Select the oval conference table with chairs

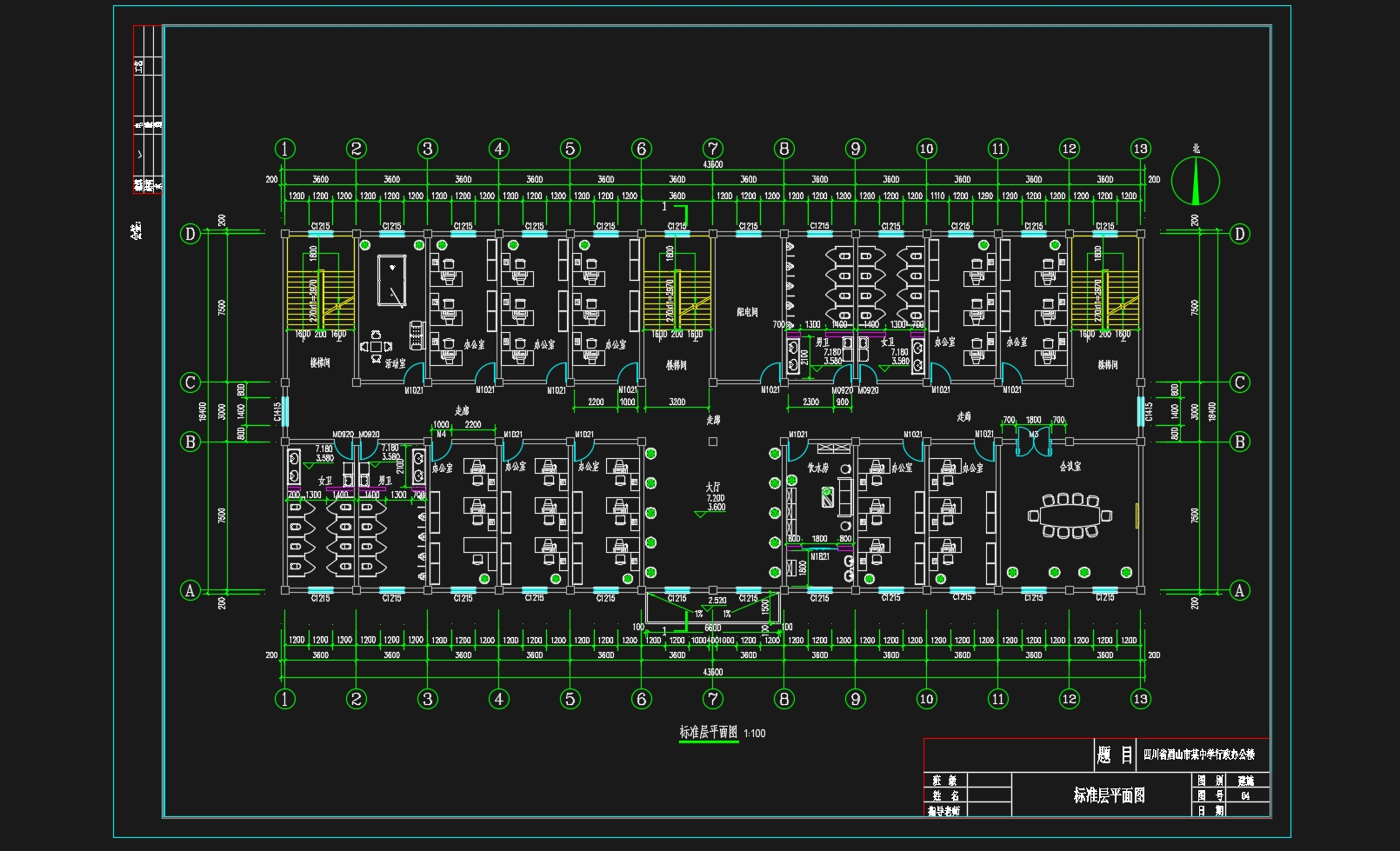click(x=1070, y=515)
